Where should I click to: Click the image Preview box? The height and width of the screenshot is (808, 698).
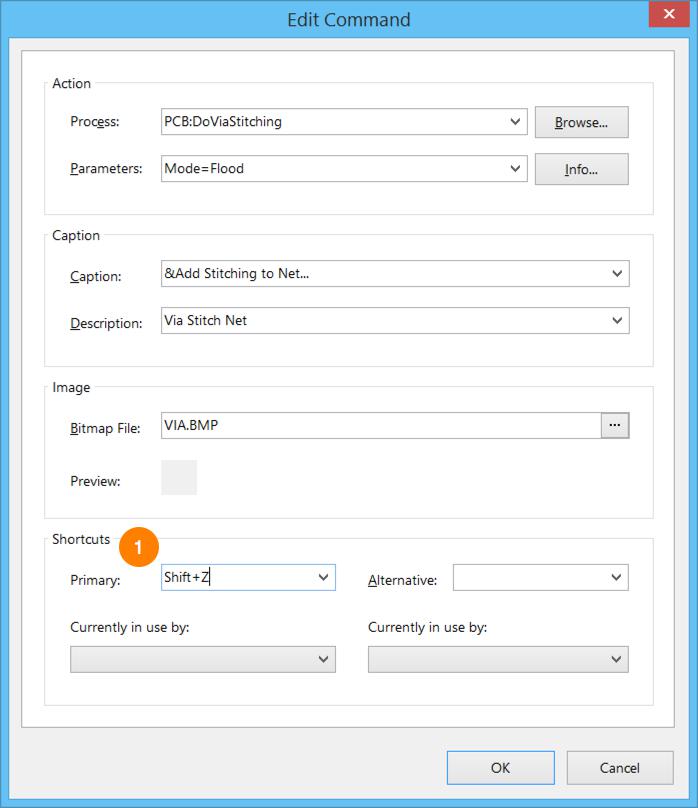point(179,478)
